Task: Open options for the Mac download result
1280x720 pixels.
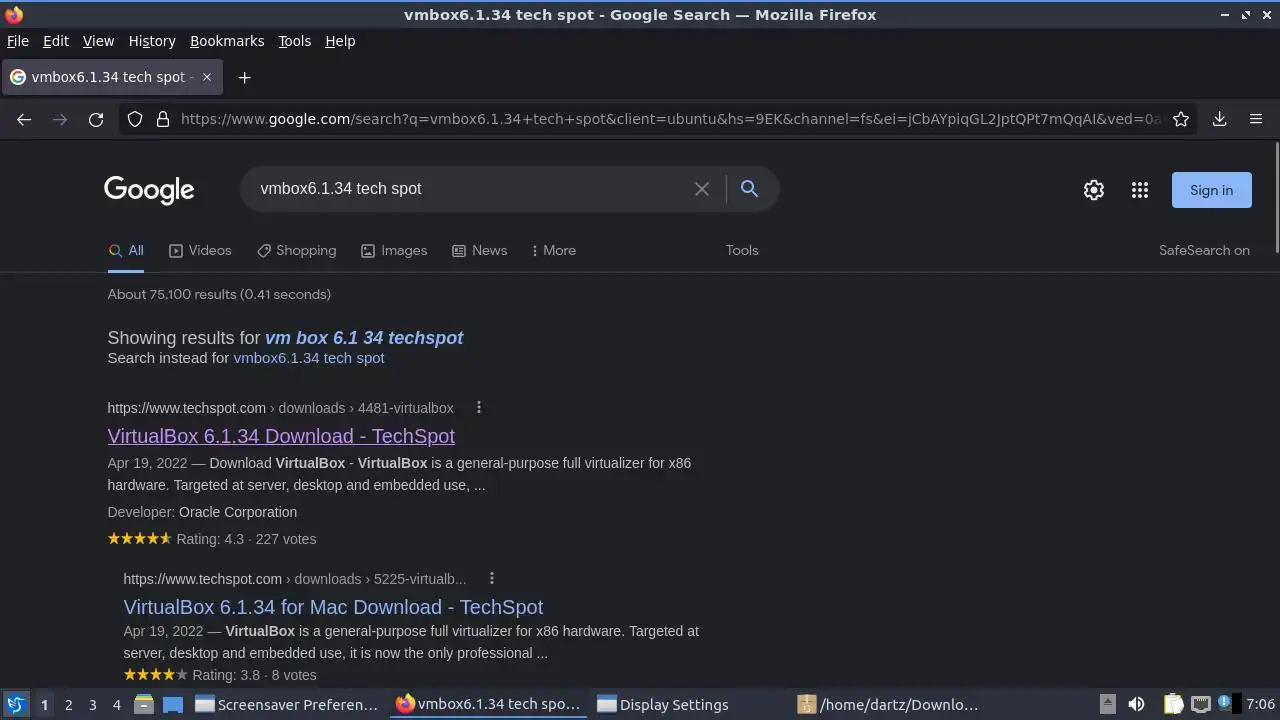Action: 491,578
